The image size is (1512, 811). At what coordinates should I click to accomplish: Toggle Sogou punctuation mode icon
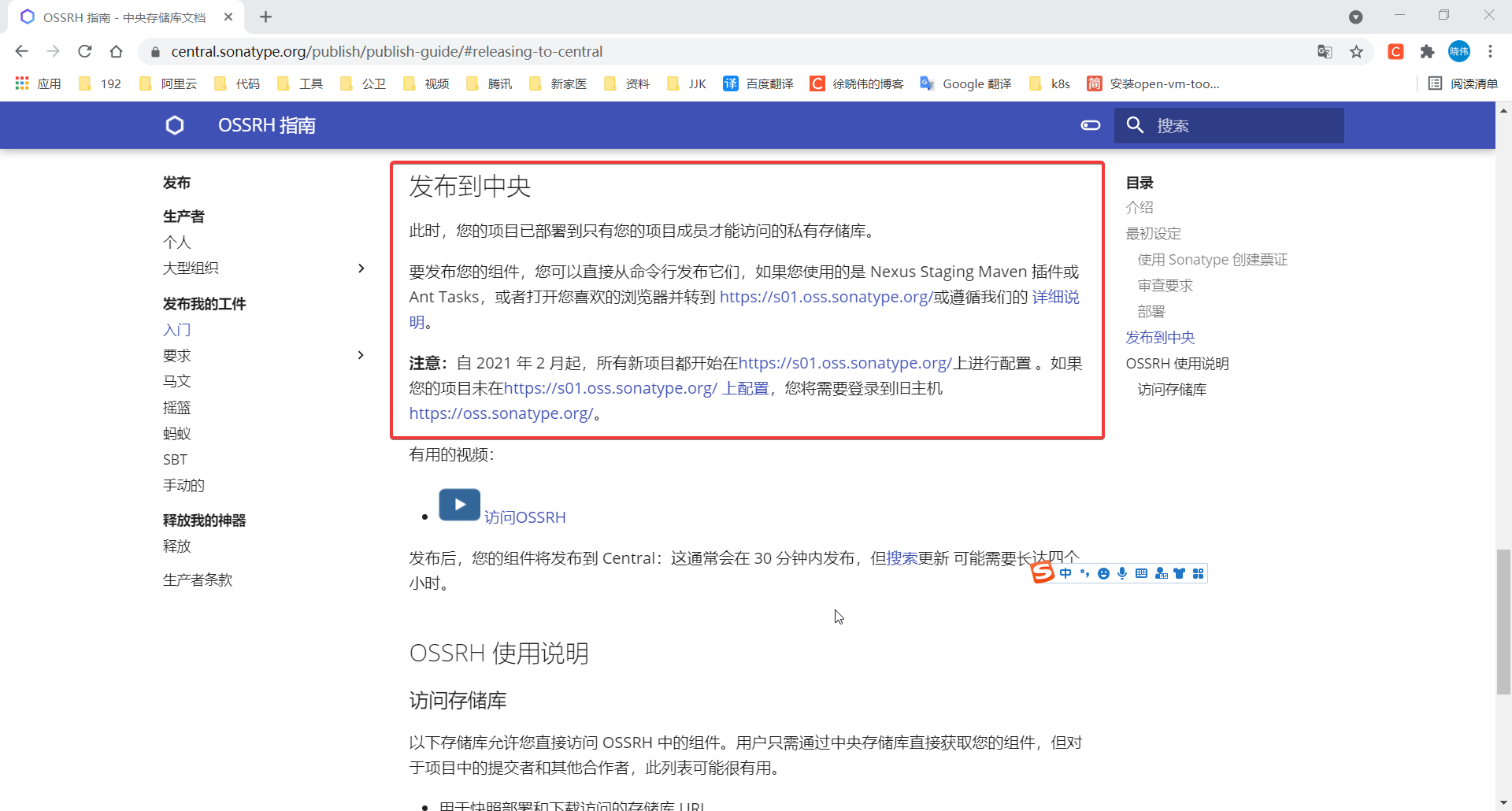(1084, 573)
